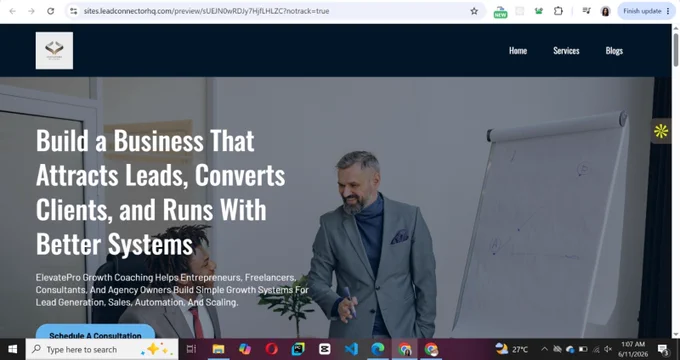The image size is (680, 360).
Task: Click the battery icon in system tray
Action: click(x=583, y=349)
